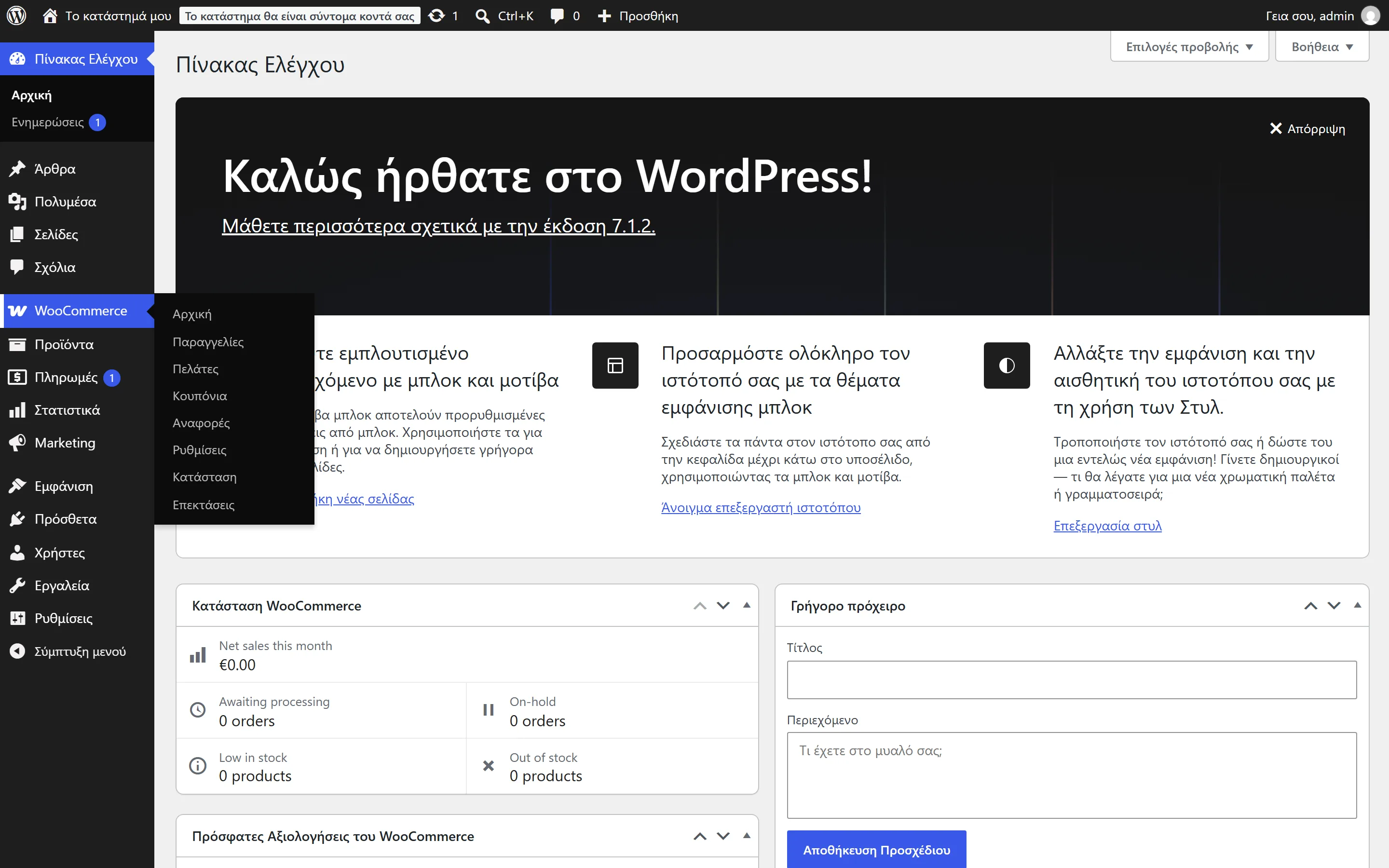
Task: Click the coming soon store notice badge
Action: pyautogui.click(x=300, y=16)
